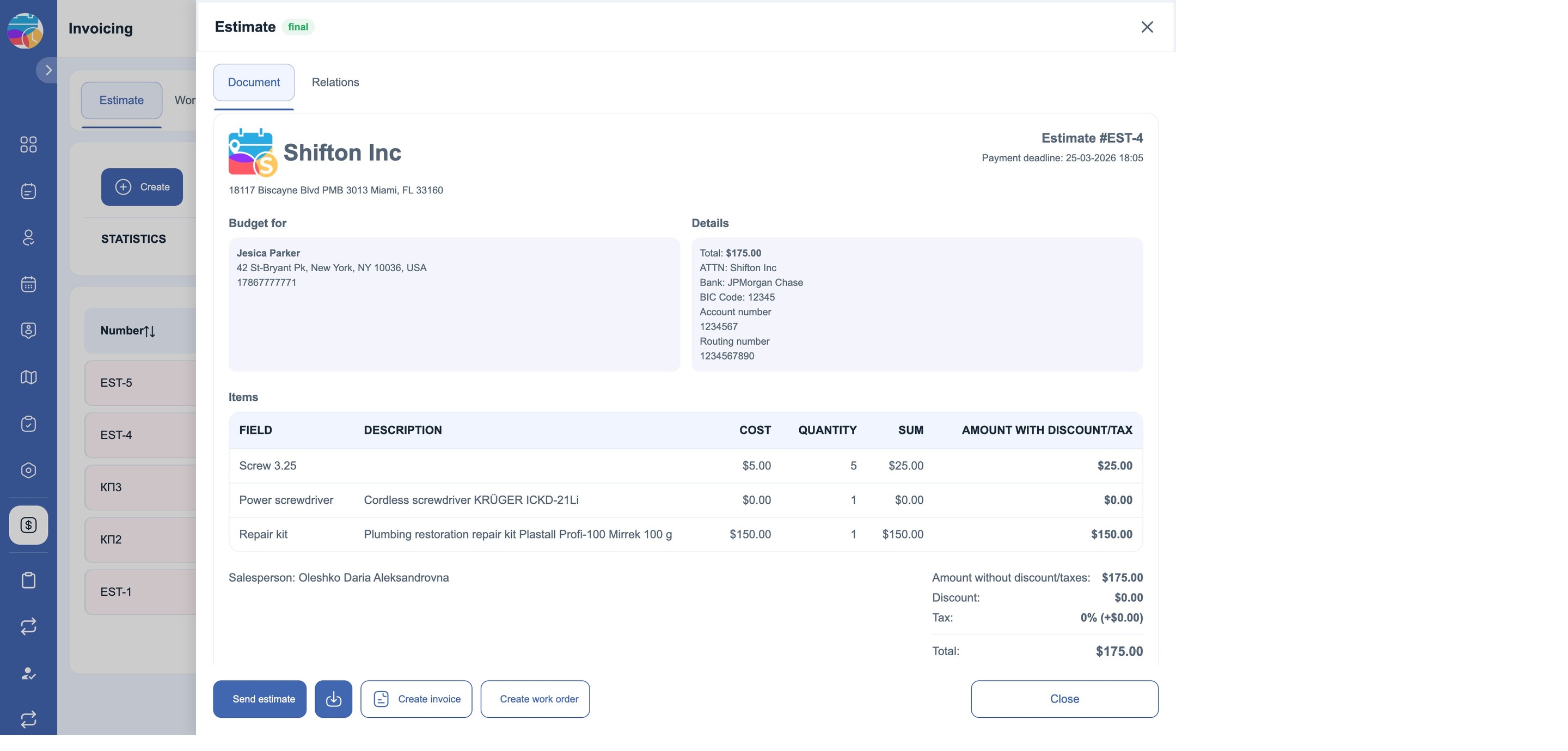The image size is (1568, 751).
Task: Open the bottom loop-arrows icon in the sidebar
Action: tap(29, 719)
